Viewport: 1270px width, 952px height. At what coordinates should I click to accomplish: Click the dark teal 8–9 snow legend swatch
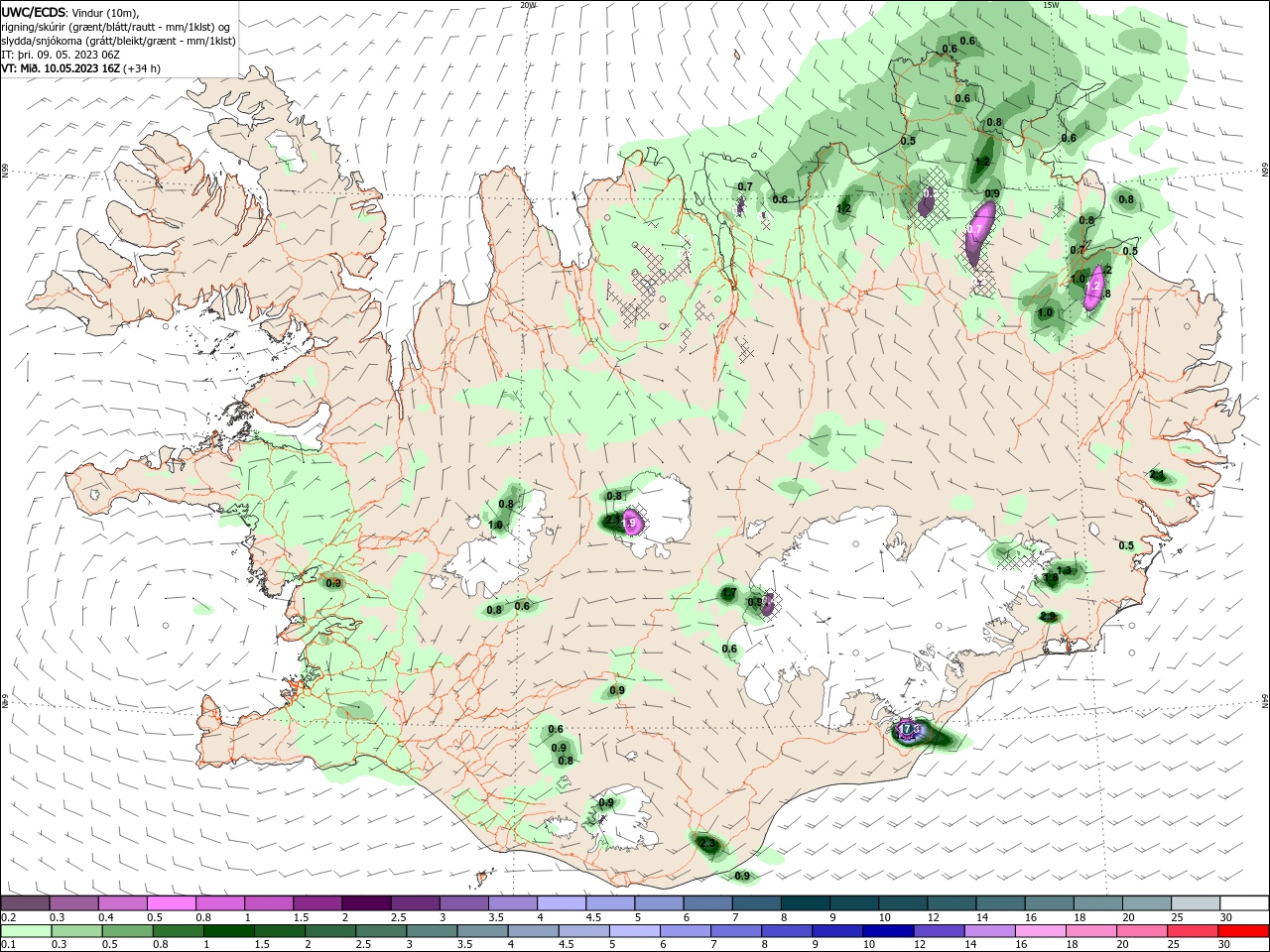click(806, 903)
